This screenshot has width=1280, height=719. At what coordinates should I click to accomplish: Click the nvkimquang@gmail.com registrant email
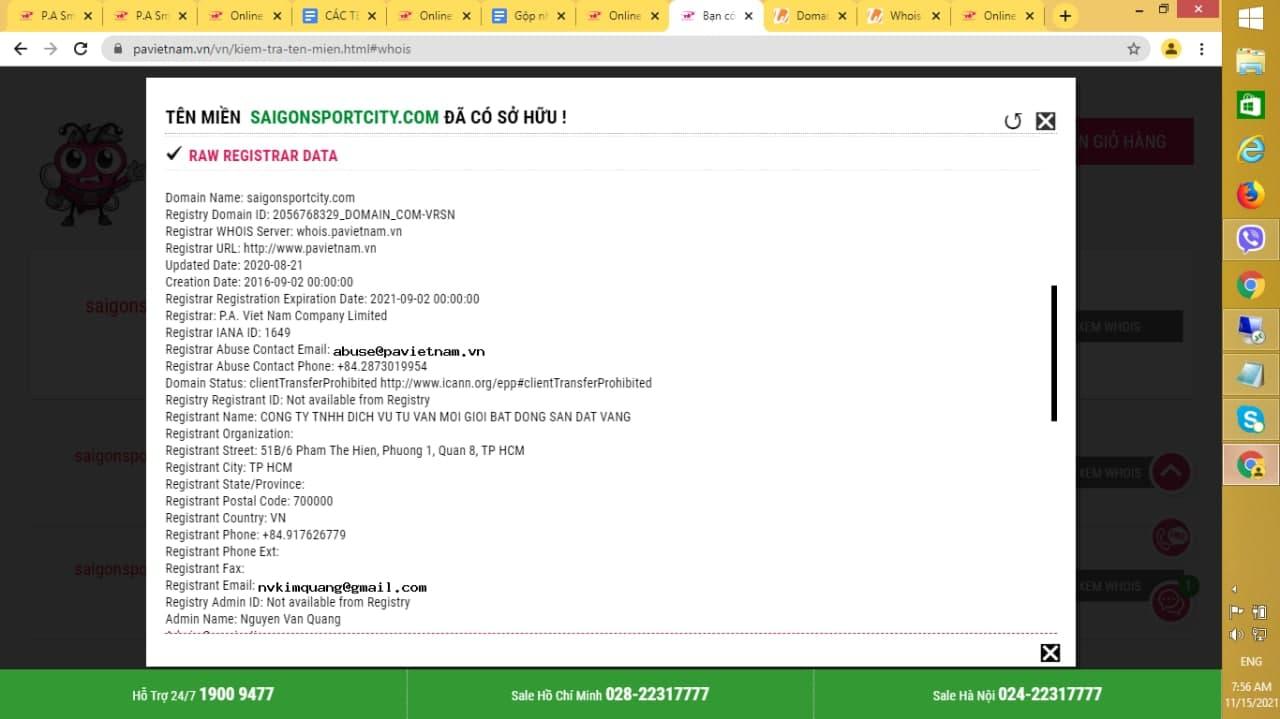click(x=342, y=587)
